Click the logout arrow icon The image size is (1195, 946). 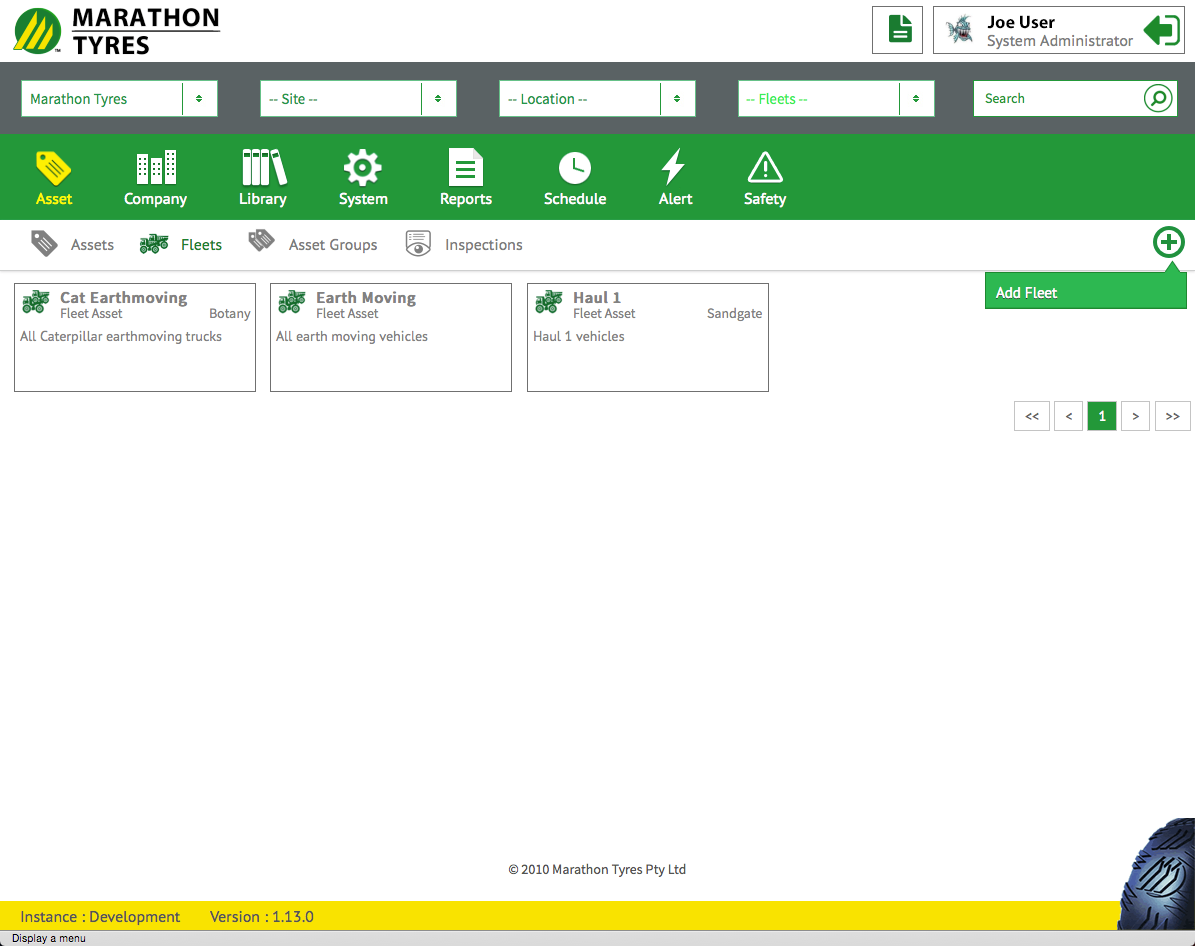1161,30
